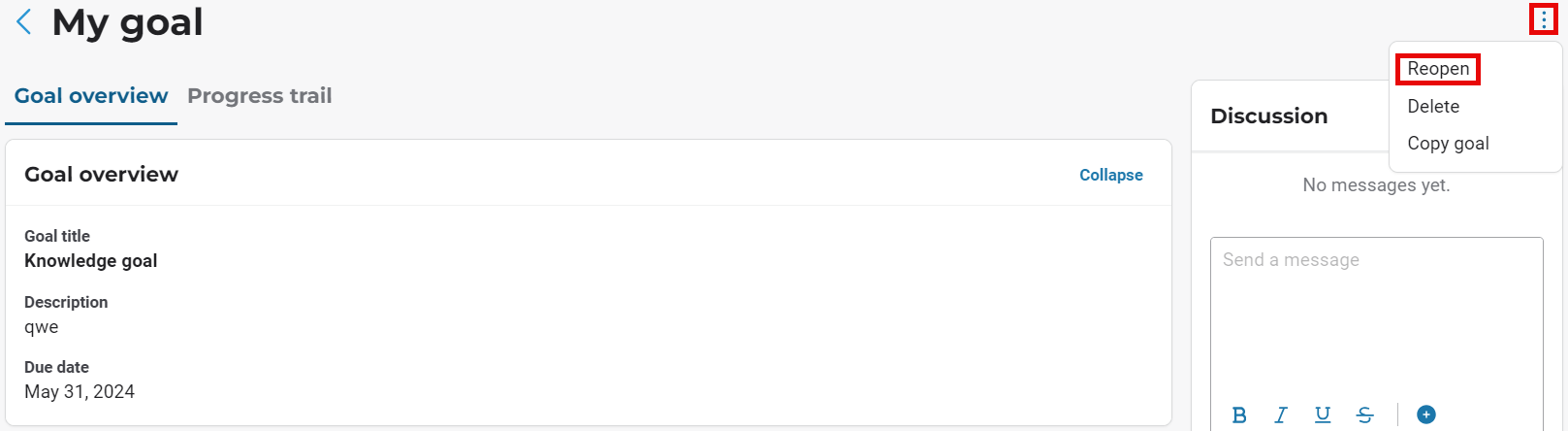Switch to the Goal overview tab
The image size is (1568, 431).
pos(91,96)
